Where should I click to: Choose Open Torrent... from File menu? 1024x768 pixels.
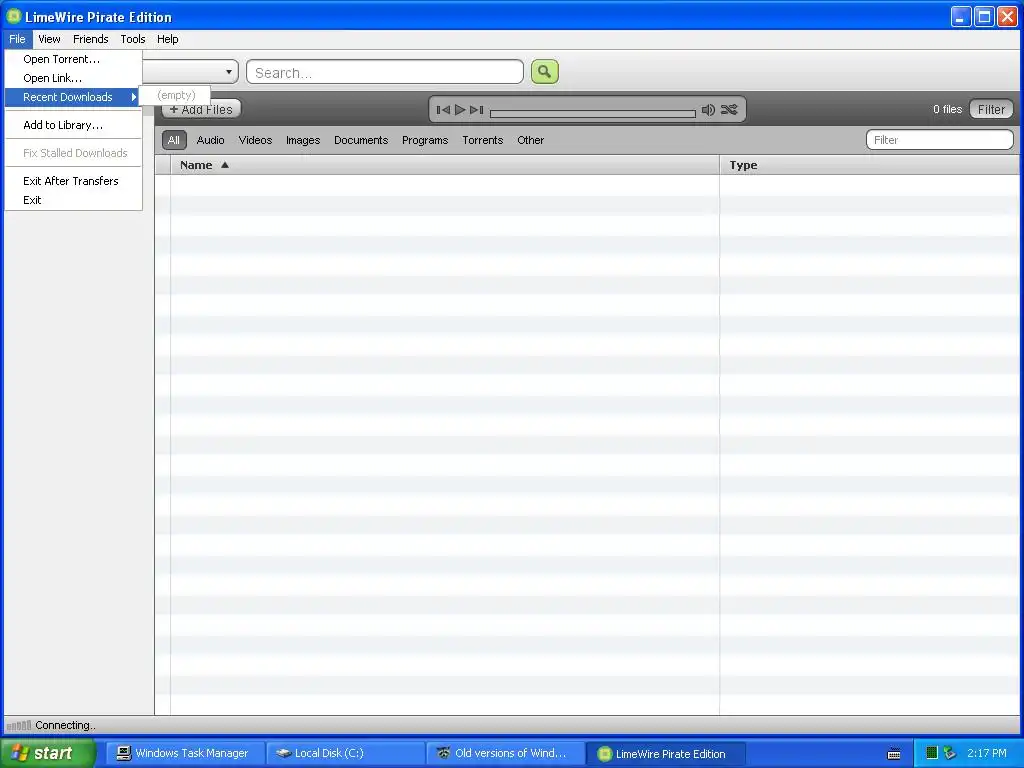click(x=73, y=59)
